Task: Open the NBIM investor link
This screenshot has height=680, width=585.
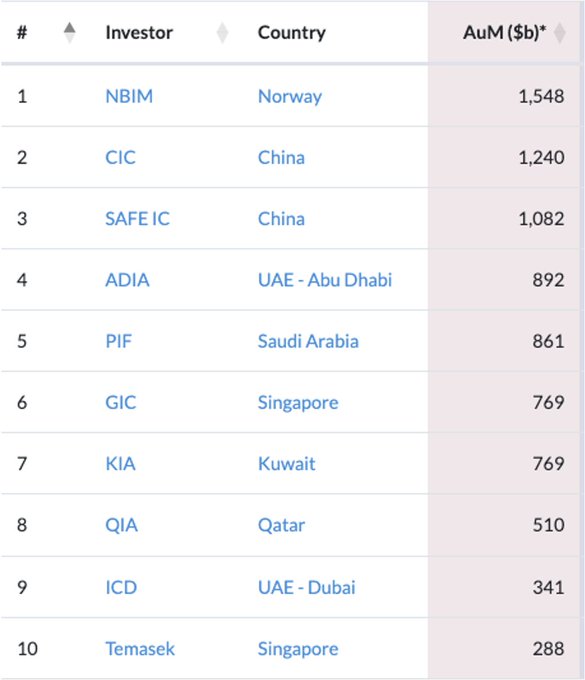Action: click(129, 96)
